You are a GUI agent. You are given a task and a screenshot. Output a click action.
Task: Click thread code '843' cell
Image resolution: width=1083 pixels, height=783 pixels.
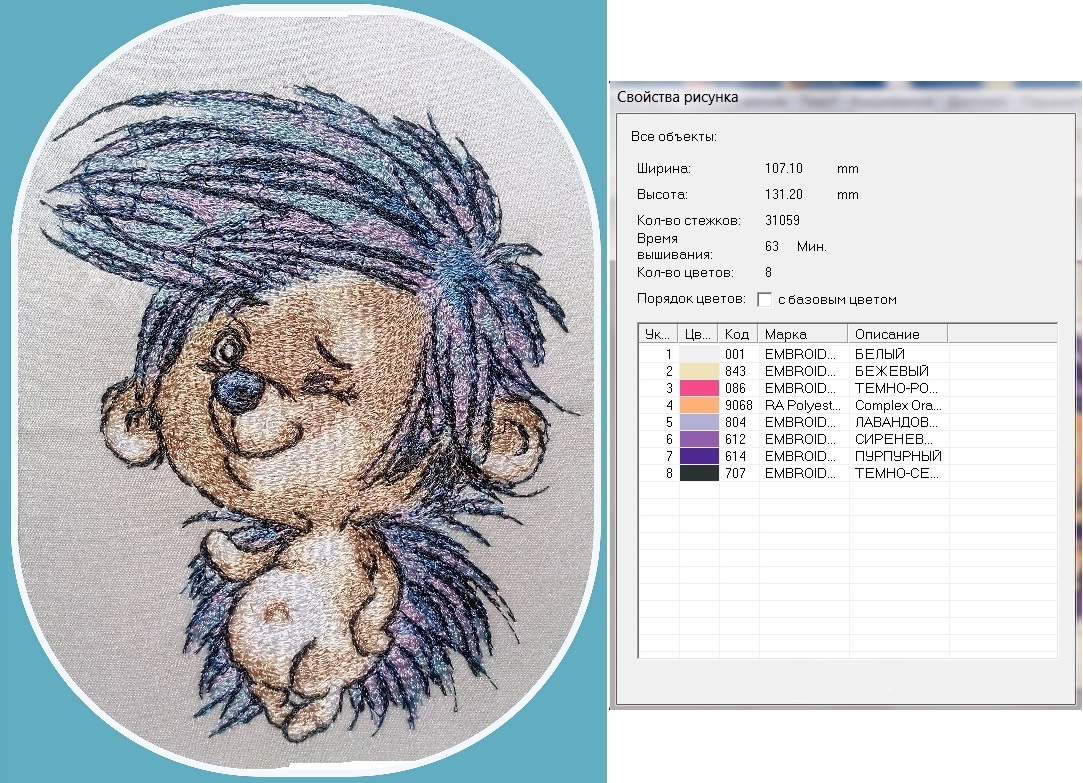[x=735, y=371]
